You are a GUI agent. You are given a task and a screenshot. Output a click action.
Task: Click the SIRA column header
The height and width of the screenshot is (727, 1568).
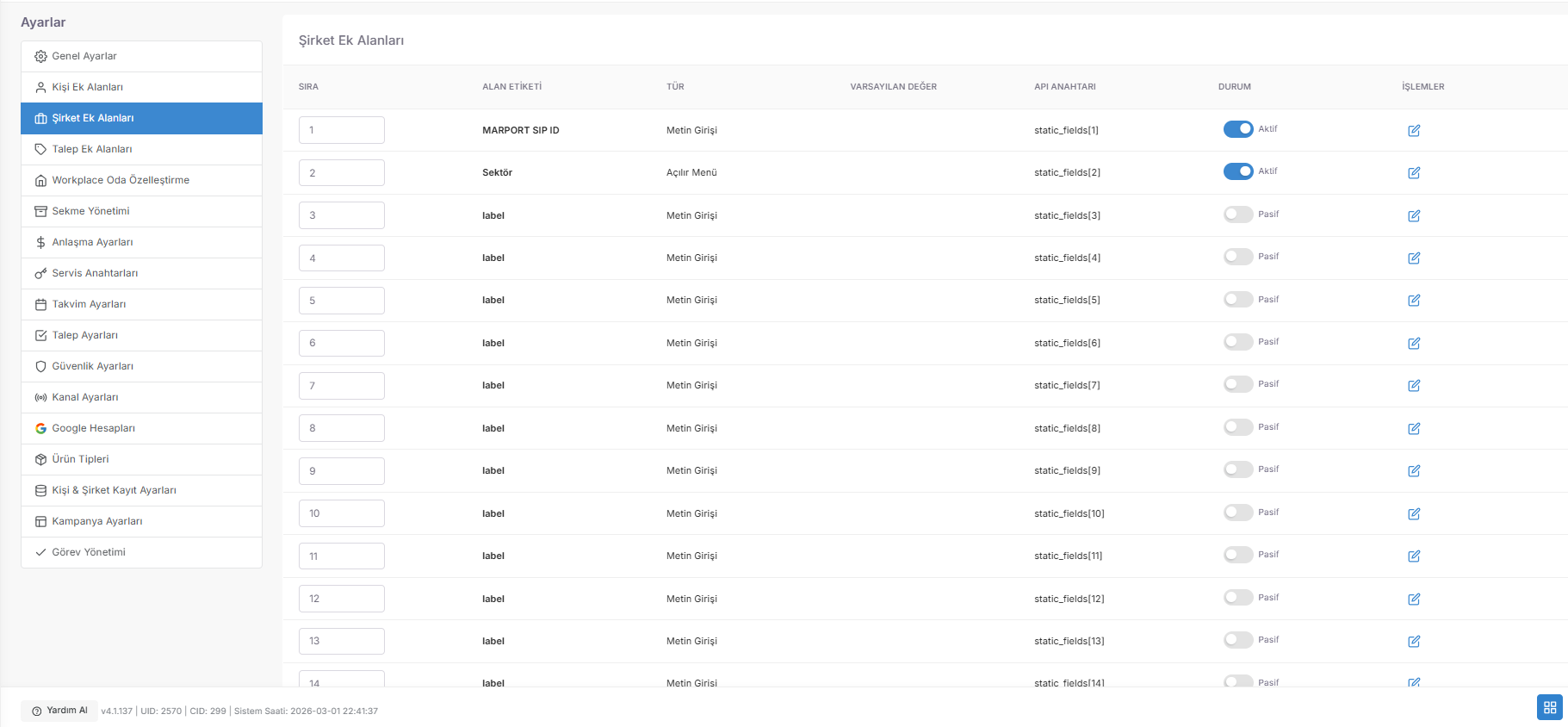308,87
